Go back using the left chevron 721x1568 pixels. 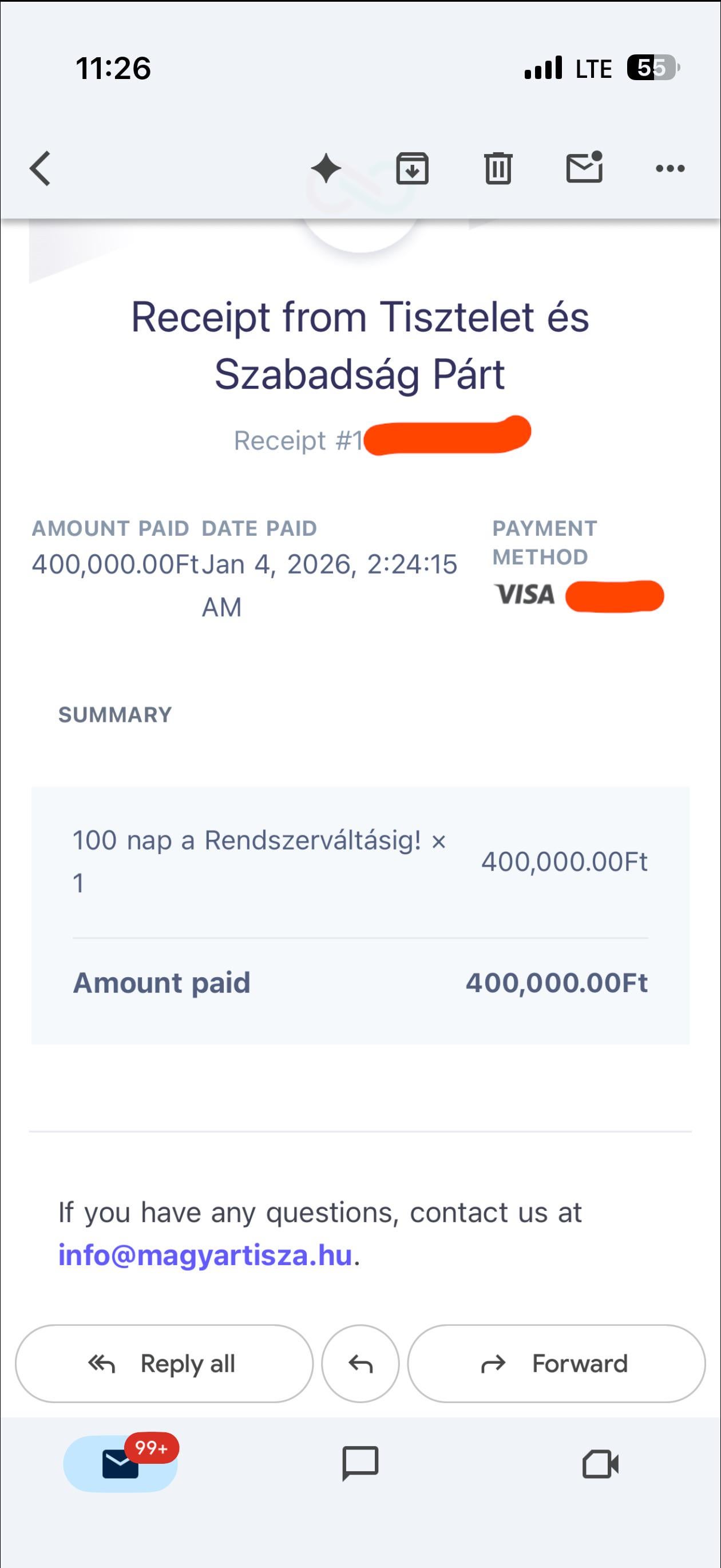40,169
